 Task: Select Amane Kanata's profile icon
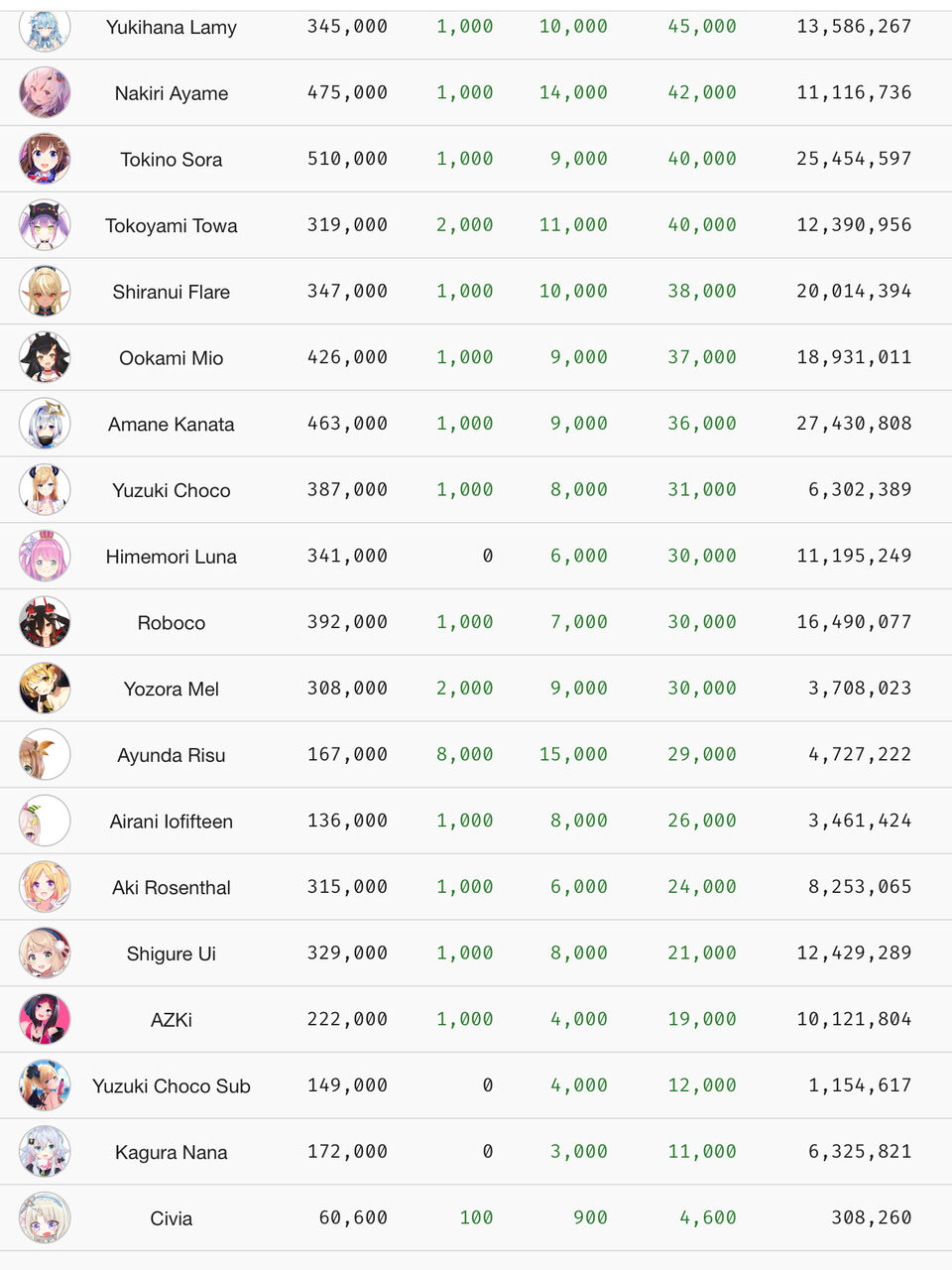pos(45,424)
